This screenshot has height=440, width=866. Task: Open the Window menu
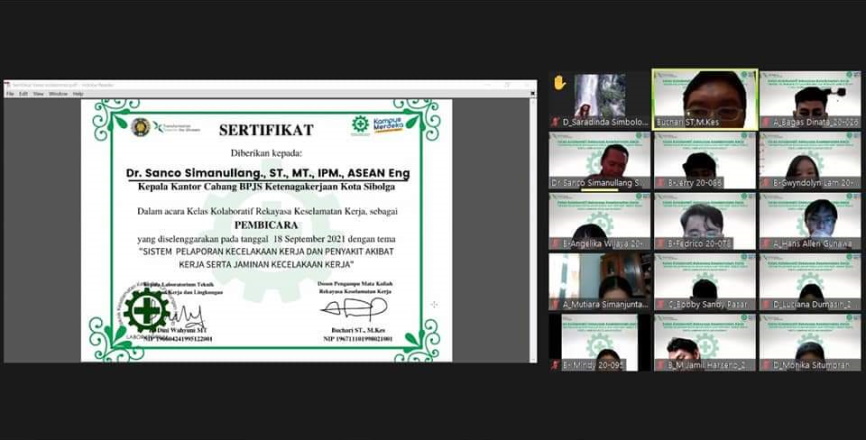58,94
